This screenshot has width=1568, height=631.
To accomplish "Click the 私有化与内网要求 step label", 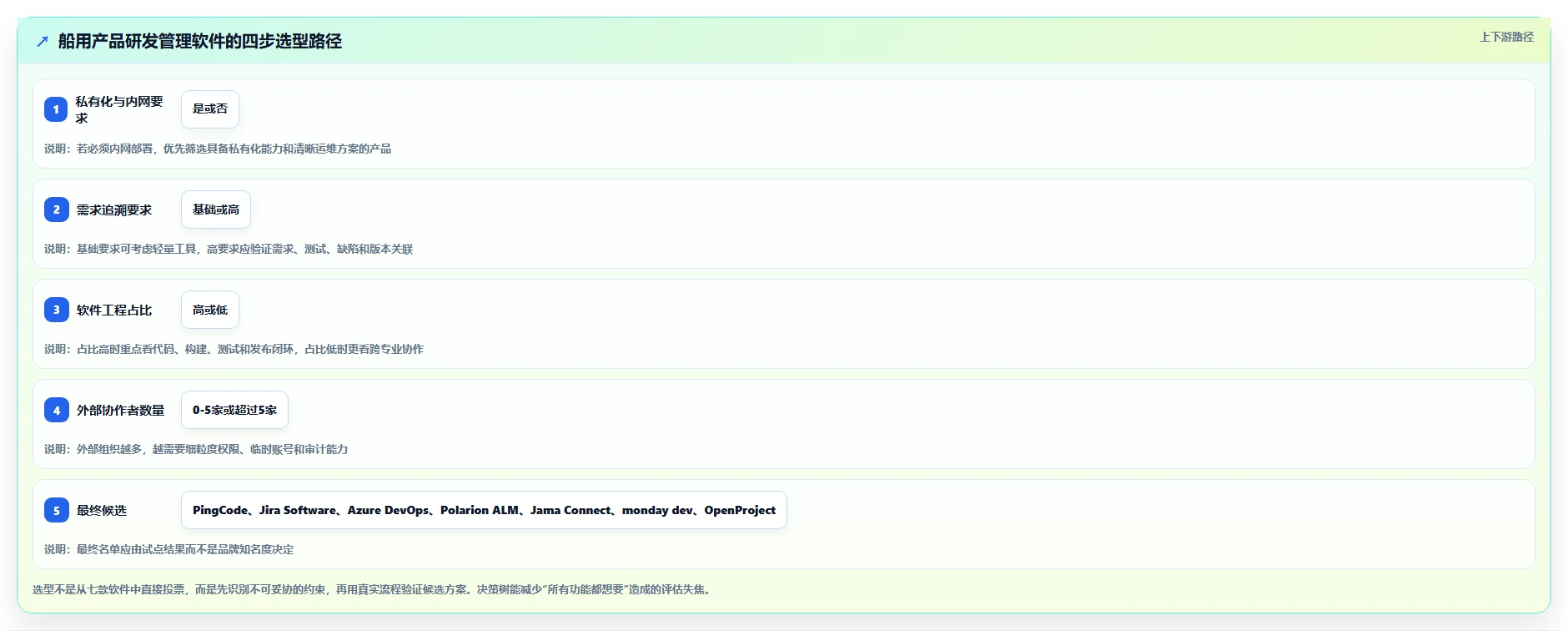I will (x=119, y=109).
